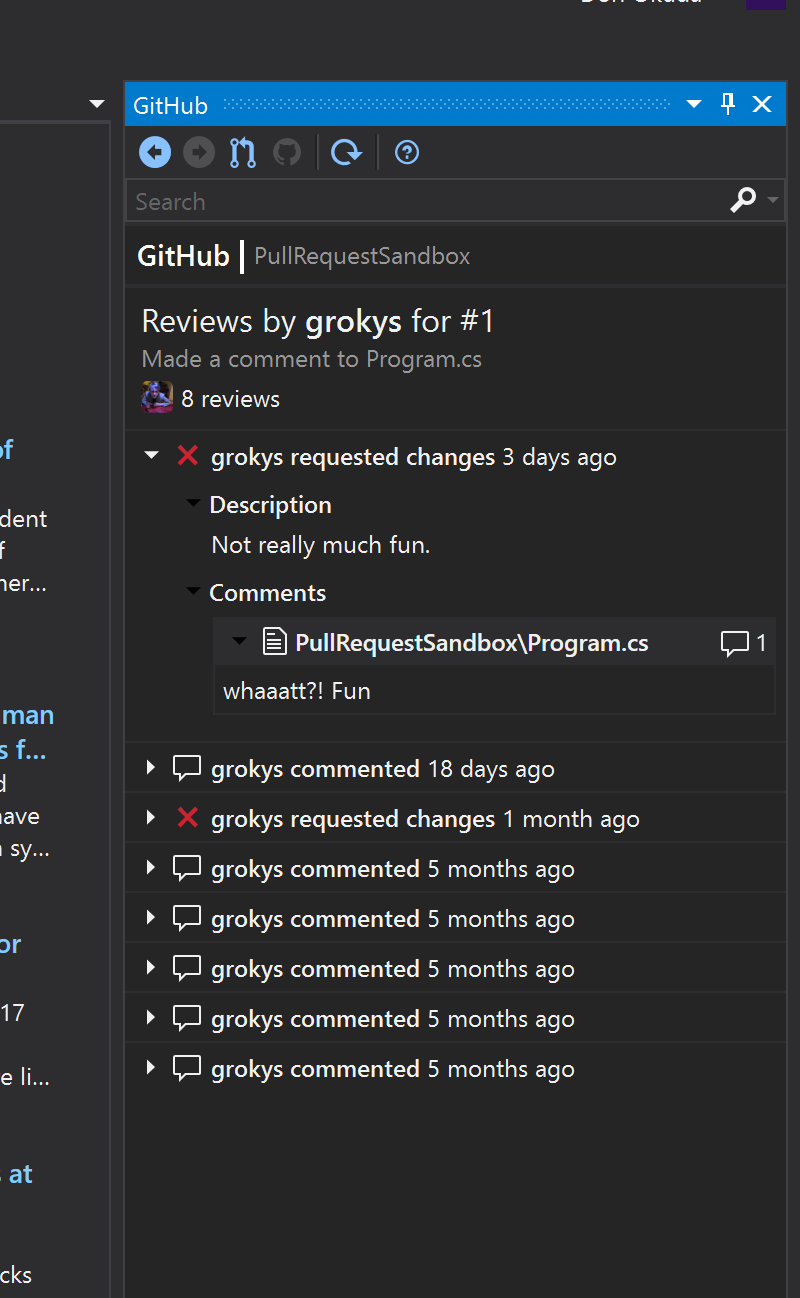
Task: Click the search magnifier icon
Action: (x=743, y=201)
